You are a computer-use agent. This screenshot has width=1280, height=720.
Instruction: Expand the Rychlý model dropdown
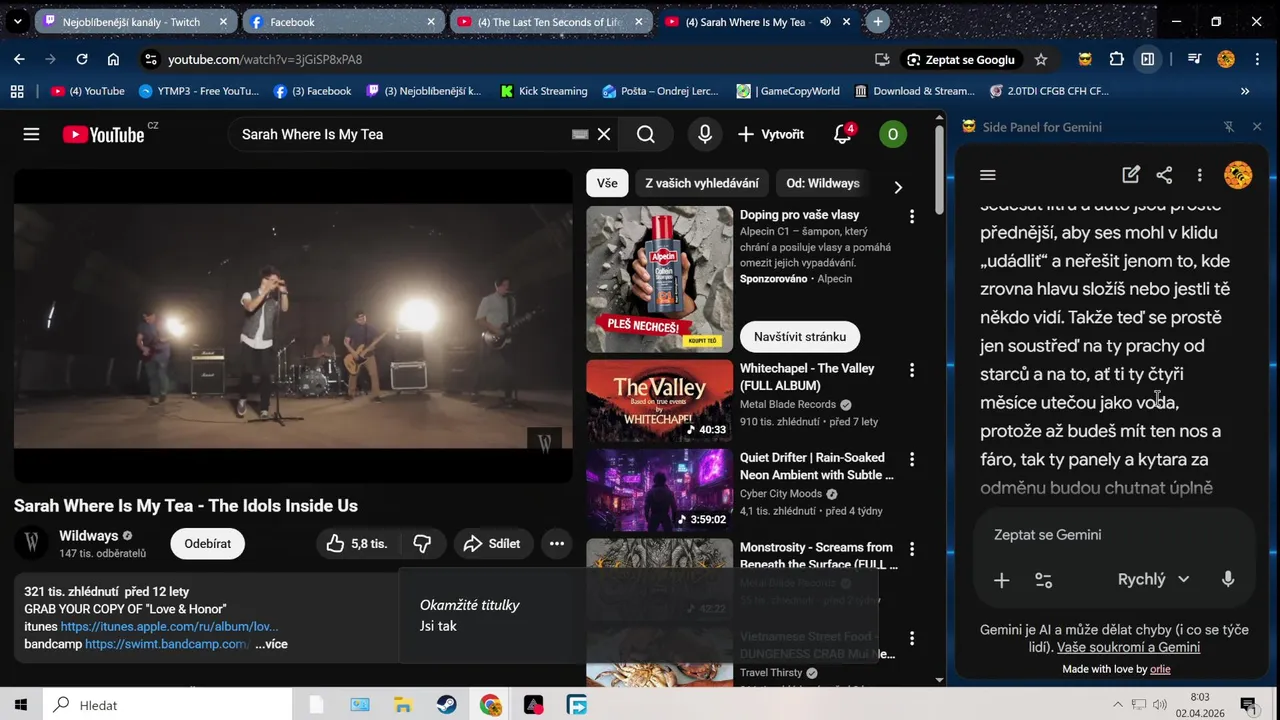(1154, 579)
